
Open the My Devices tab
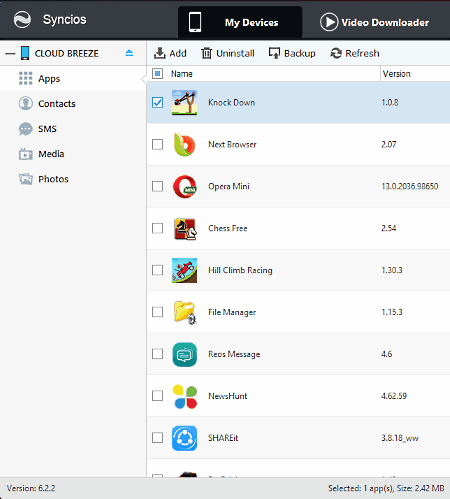click(x=240, y=22)
